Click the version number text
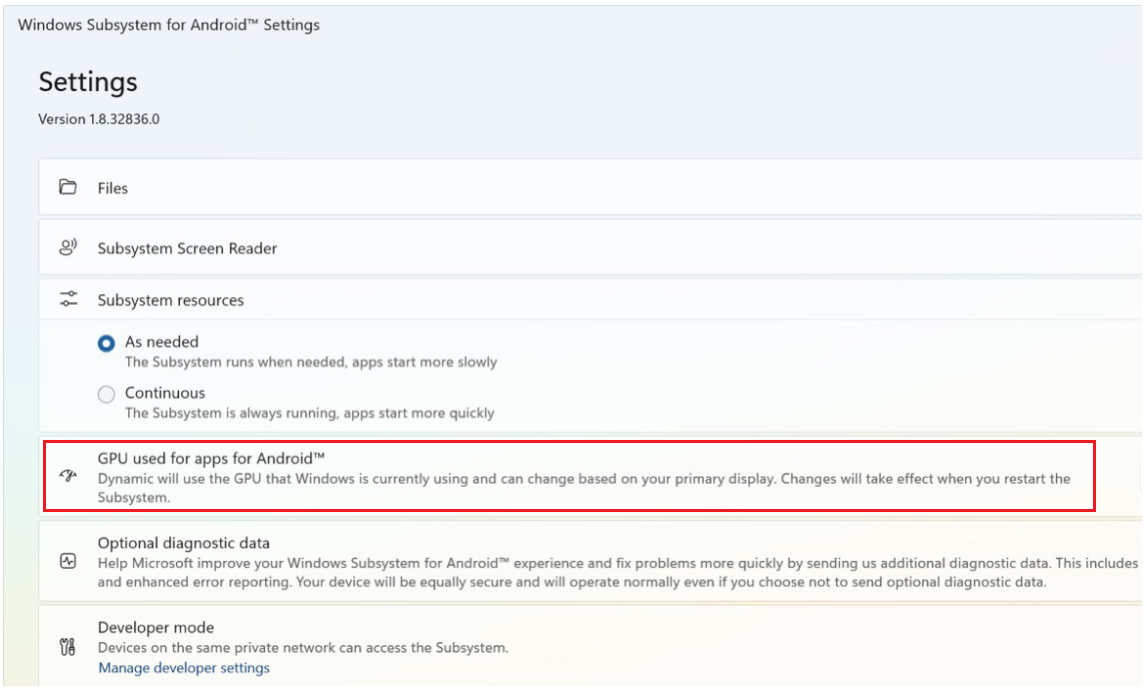 99,119
